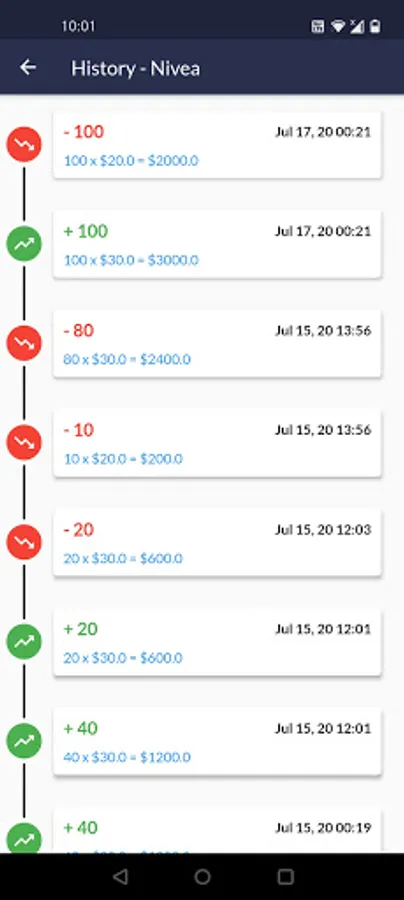The height and width of the screenshot is (900, 404).
Task: Tap the Android home circle button
Action: 202,876
